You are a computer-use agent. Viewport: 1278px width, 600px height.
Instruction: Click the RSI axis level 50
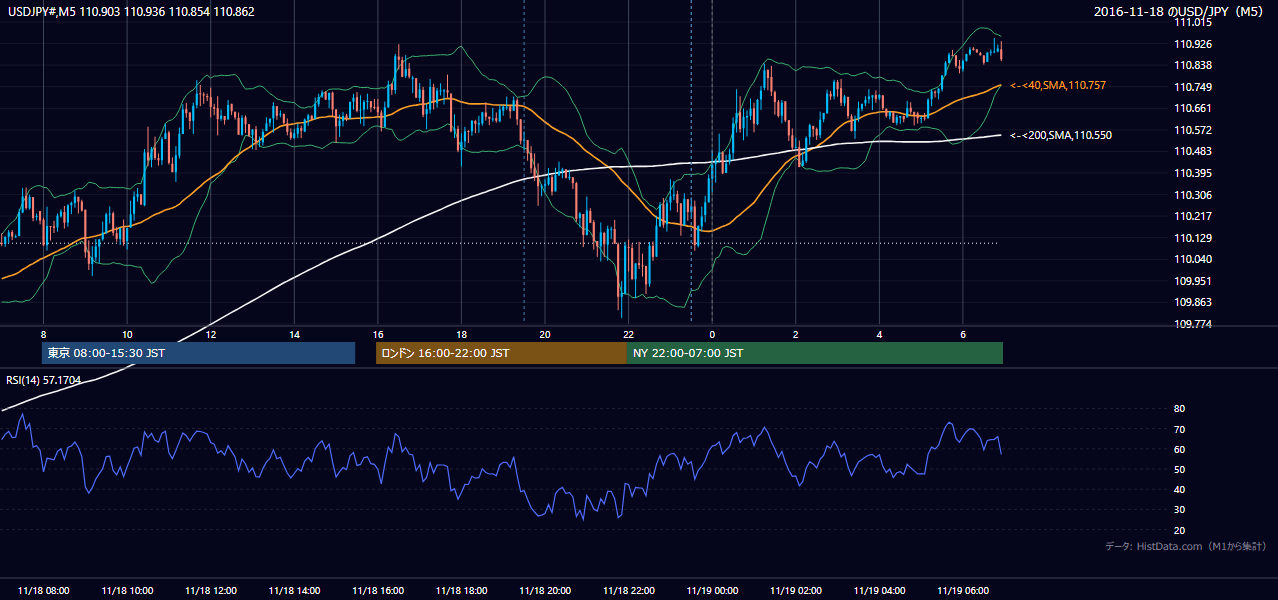coord(1179,469)
